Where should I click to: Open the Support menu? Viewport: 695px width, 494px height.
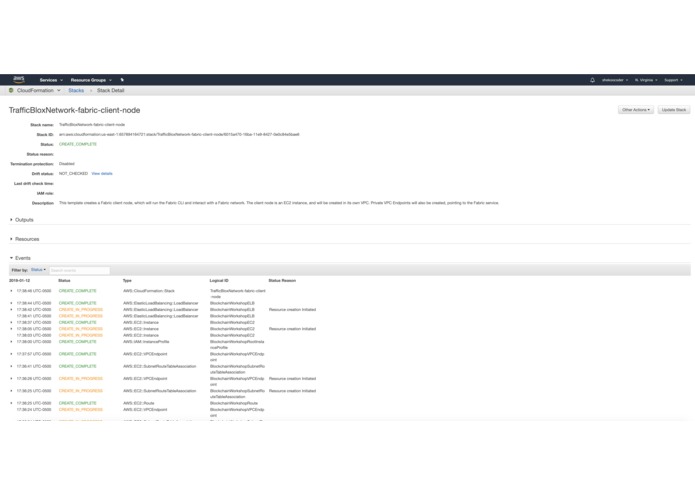click(x=673, y=80)
